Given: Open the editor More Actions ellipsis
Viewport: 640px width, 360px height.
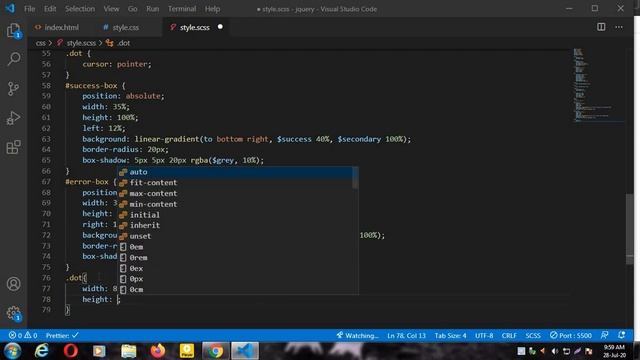Looking at the screenshot, I should 619,27.
